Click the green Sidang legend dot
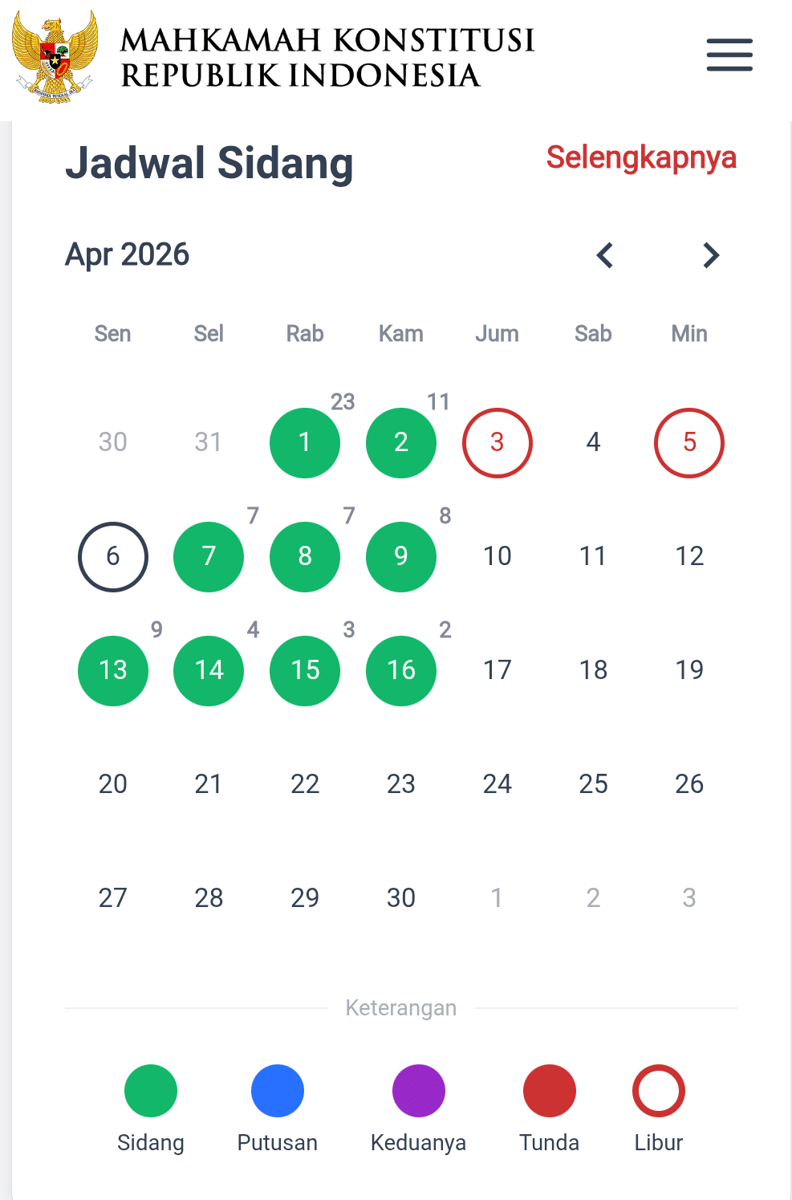The height and width of the screenshot is (1200, 792). point(150,1090)
